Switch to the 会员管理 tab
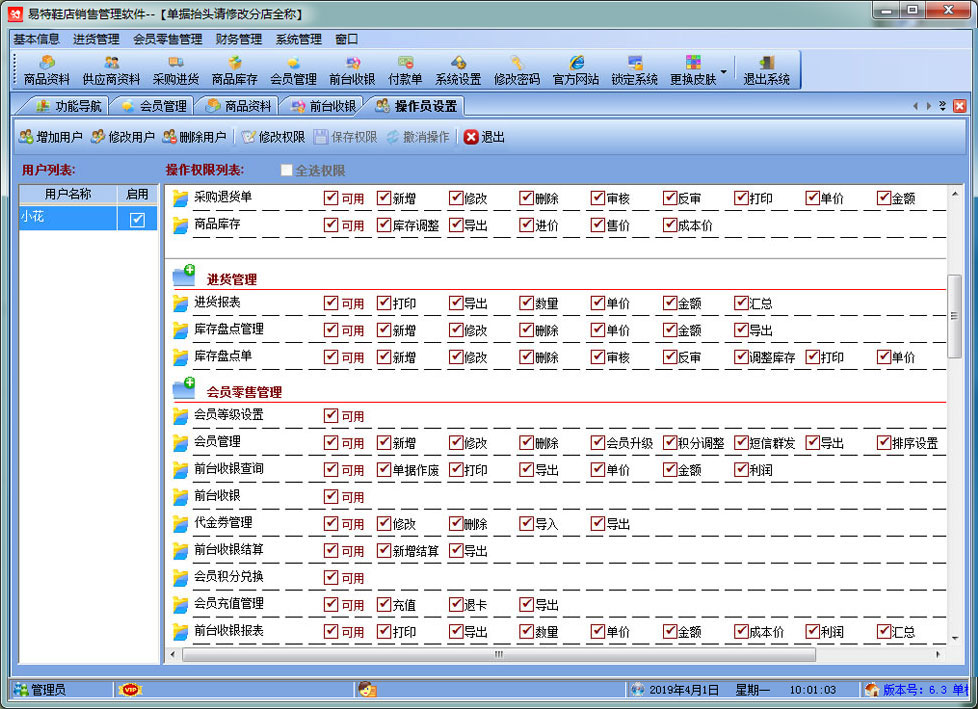 [154, 106]
